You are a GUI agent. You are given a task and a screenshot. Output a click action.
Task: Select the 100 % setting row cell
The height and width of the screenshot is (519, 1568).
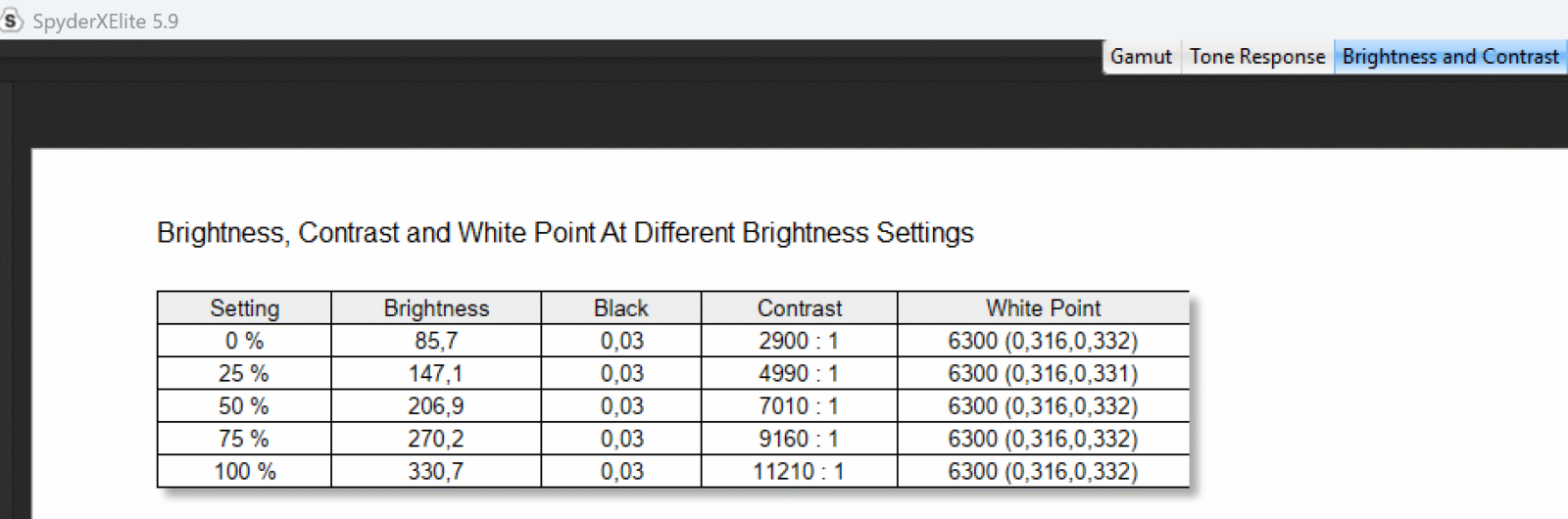pyautogui.click(x=245, y=471)
